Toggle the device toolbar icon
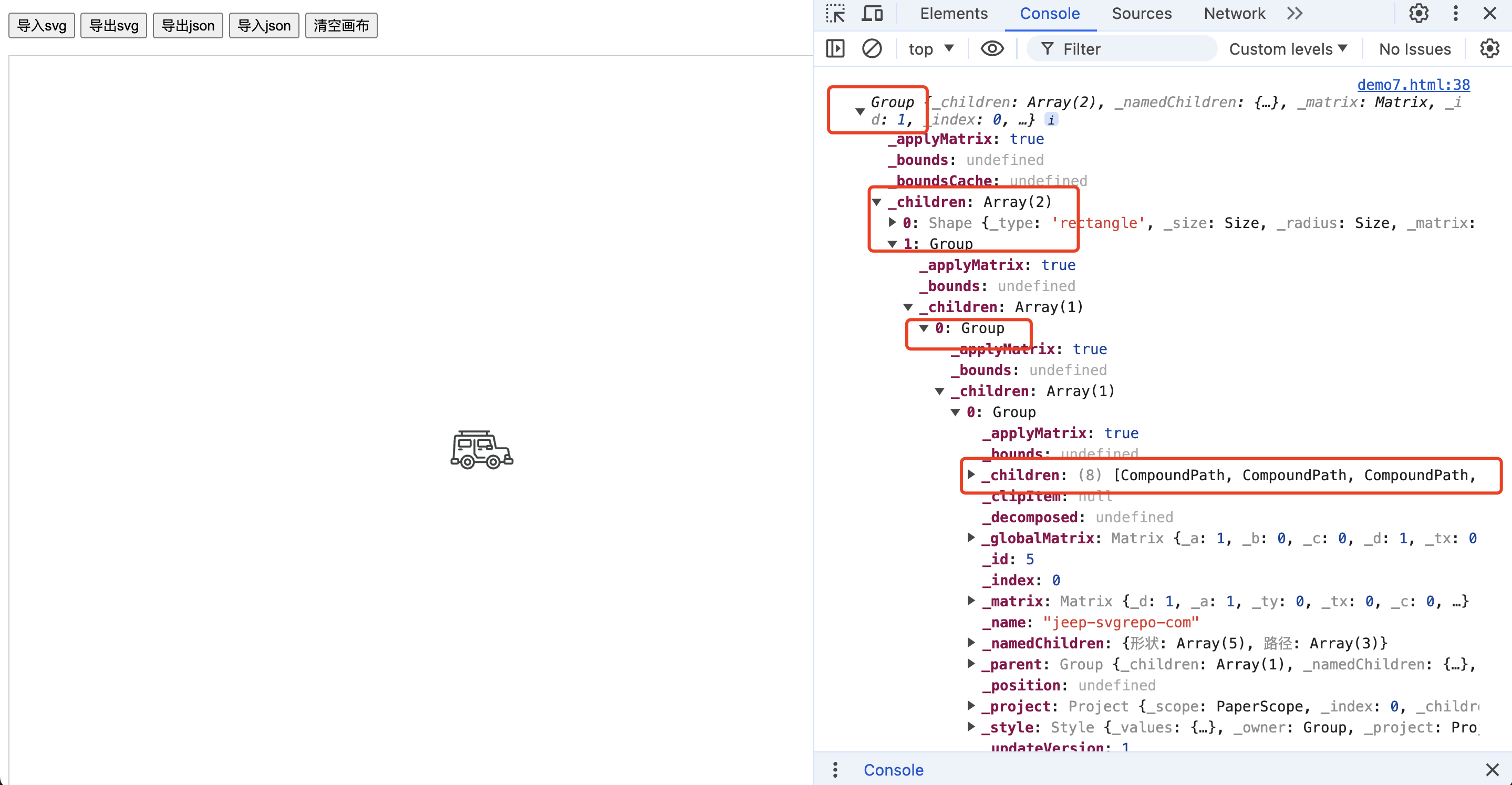The width and height of the screenshot is (1512, 785). click(872, 14)
